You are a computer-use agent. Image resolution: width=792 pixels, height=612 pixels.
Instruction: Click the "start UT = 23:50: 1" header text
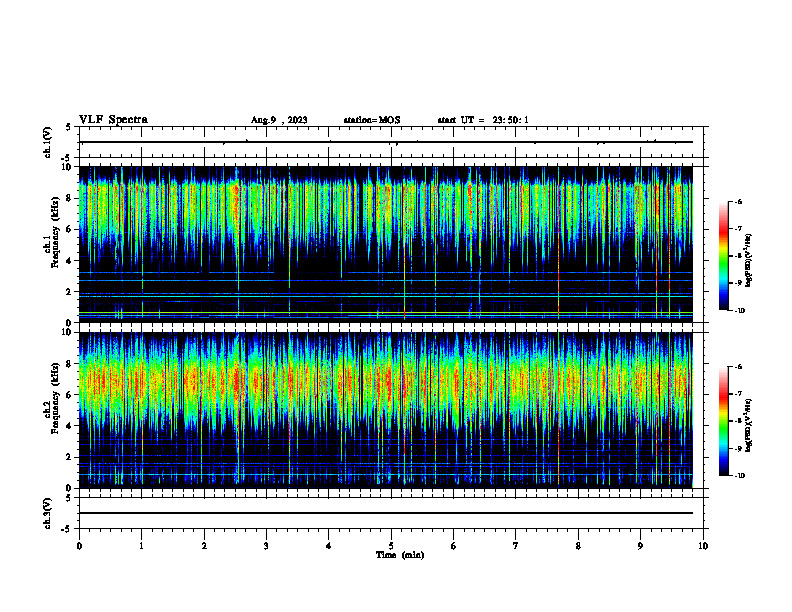[x=483, y=120]
